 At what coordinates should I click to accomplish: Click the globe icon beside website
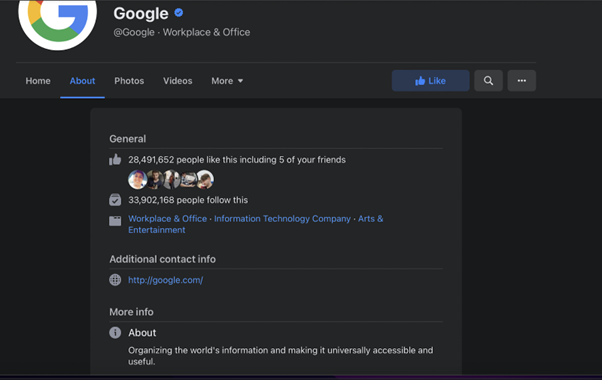tap(115, 280)
